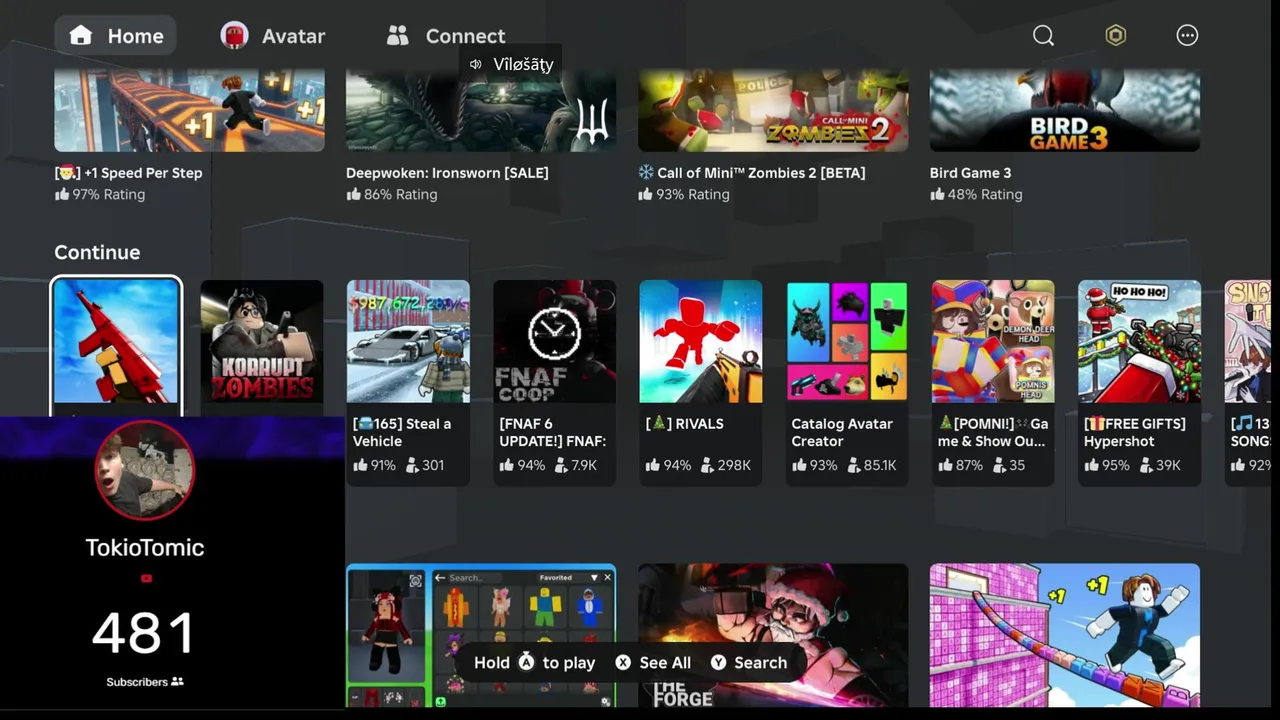This screenshot has width=1280, height=720.
Task: Click the Avatar red character icon
Action: tap(234, 36)
